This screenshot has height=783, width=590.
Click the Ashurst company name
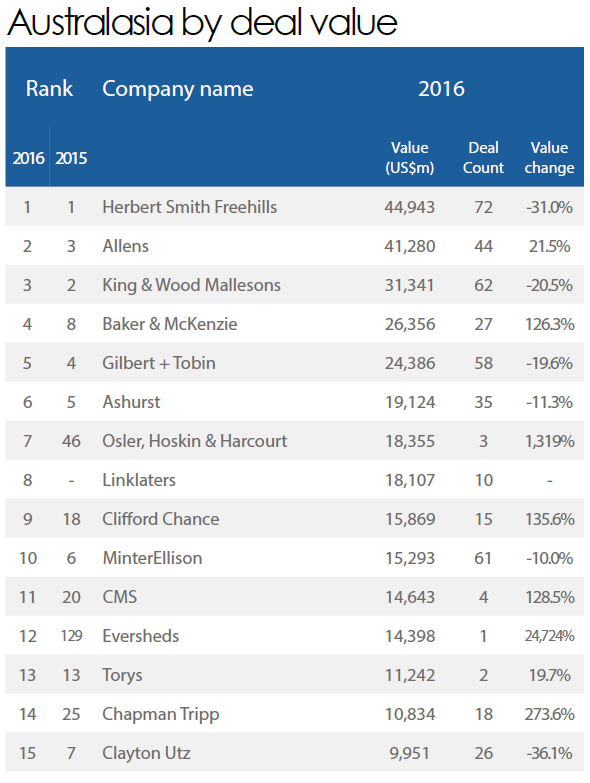pyautogui.click(x=131, y=402)
